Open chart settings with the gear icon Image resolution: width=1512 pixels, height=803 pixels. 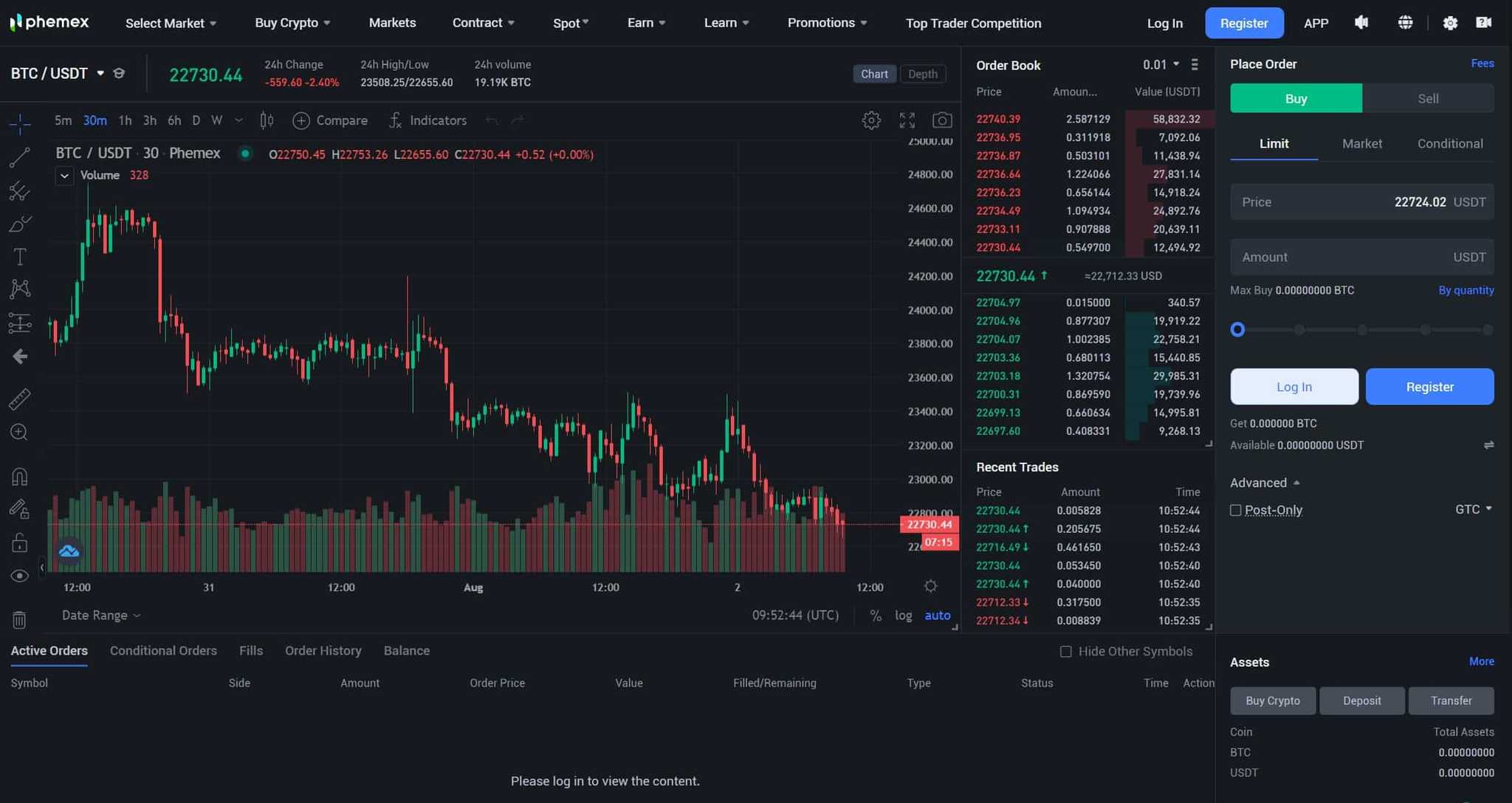tap(871, 120)
